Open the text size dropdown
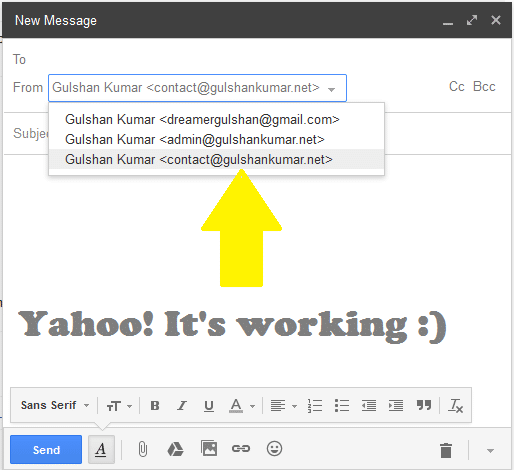514x470 pixels. point(119,406)
